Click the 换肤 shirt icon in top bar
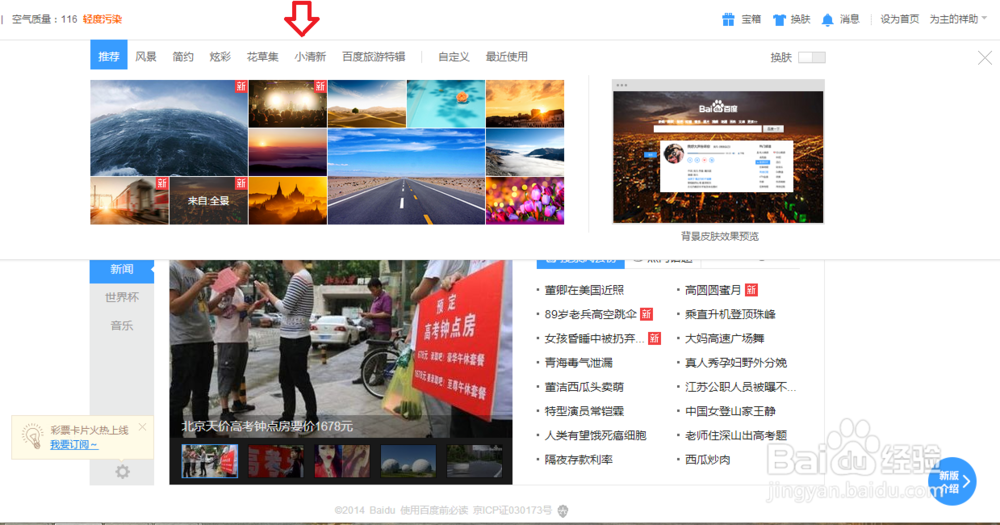1000x525 pixels. point(779,20)
